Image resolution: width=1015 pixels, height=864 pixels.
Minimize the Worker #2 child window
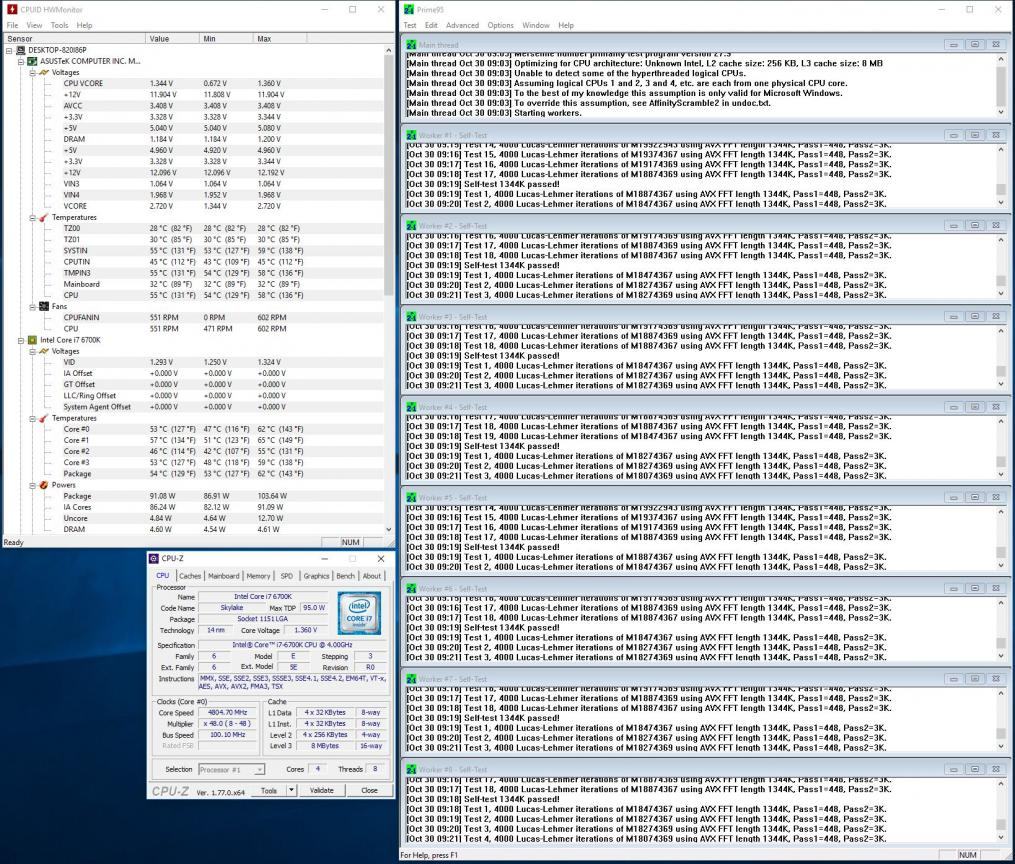pyautogui.click(x=954, y=226)
